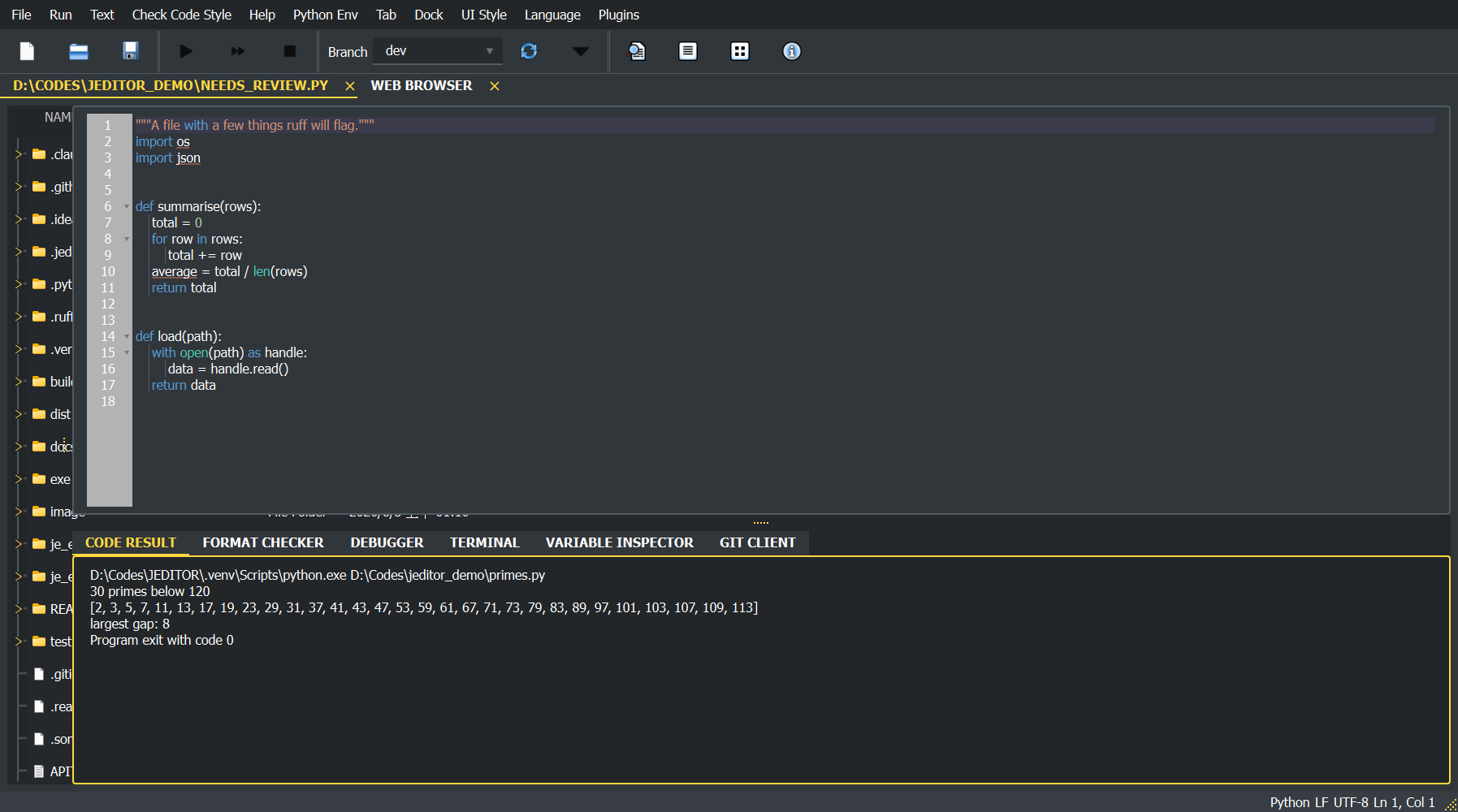The height and width of the screenshot is (812, 1458).
Task: Refresh the git branch list icon
Action: point(529,51)
